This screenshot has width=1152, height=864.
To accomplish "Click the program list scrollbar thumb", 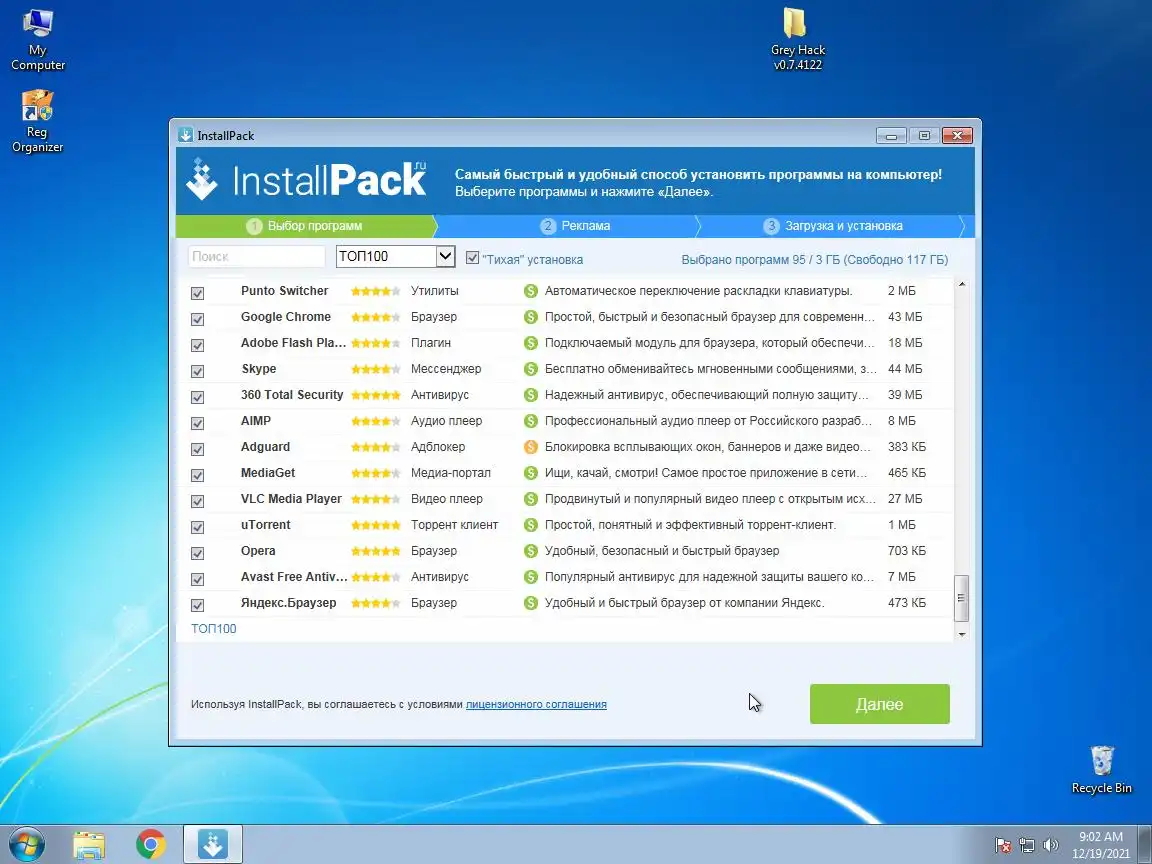I will 961,598.
